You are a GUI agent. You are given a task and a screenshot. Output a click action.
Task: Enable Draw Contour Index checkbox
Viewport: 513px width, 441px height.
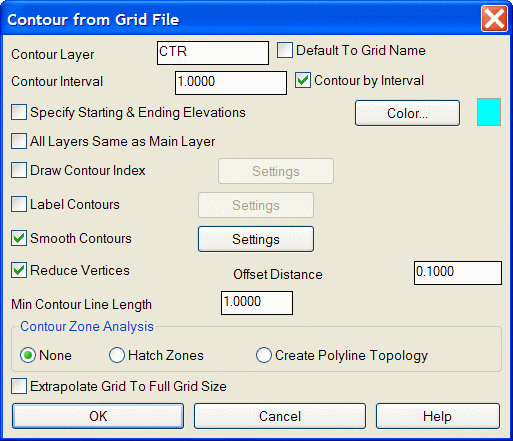pos(19,170)
